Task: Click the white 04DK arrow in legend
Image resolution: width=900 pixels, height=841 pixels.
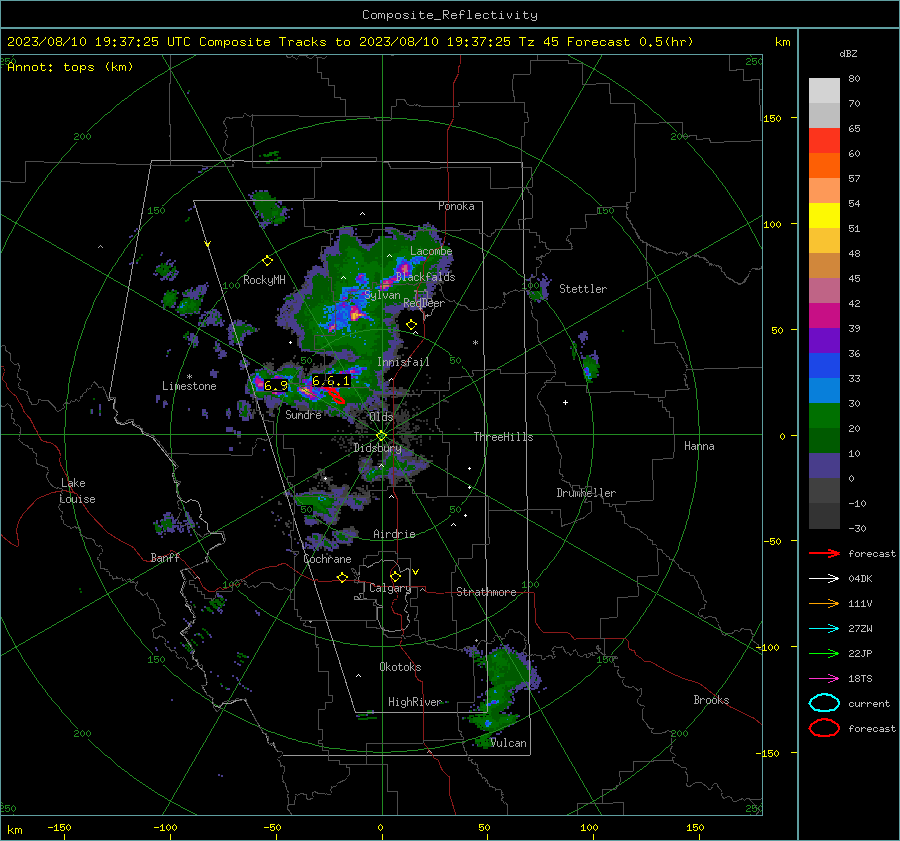Action: (x=824, y=579)
